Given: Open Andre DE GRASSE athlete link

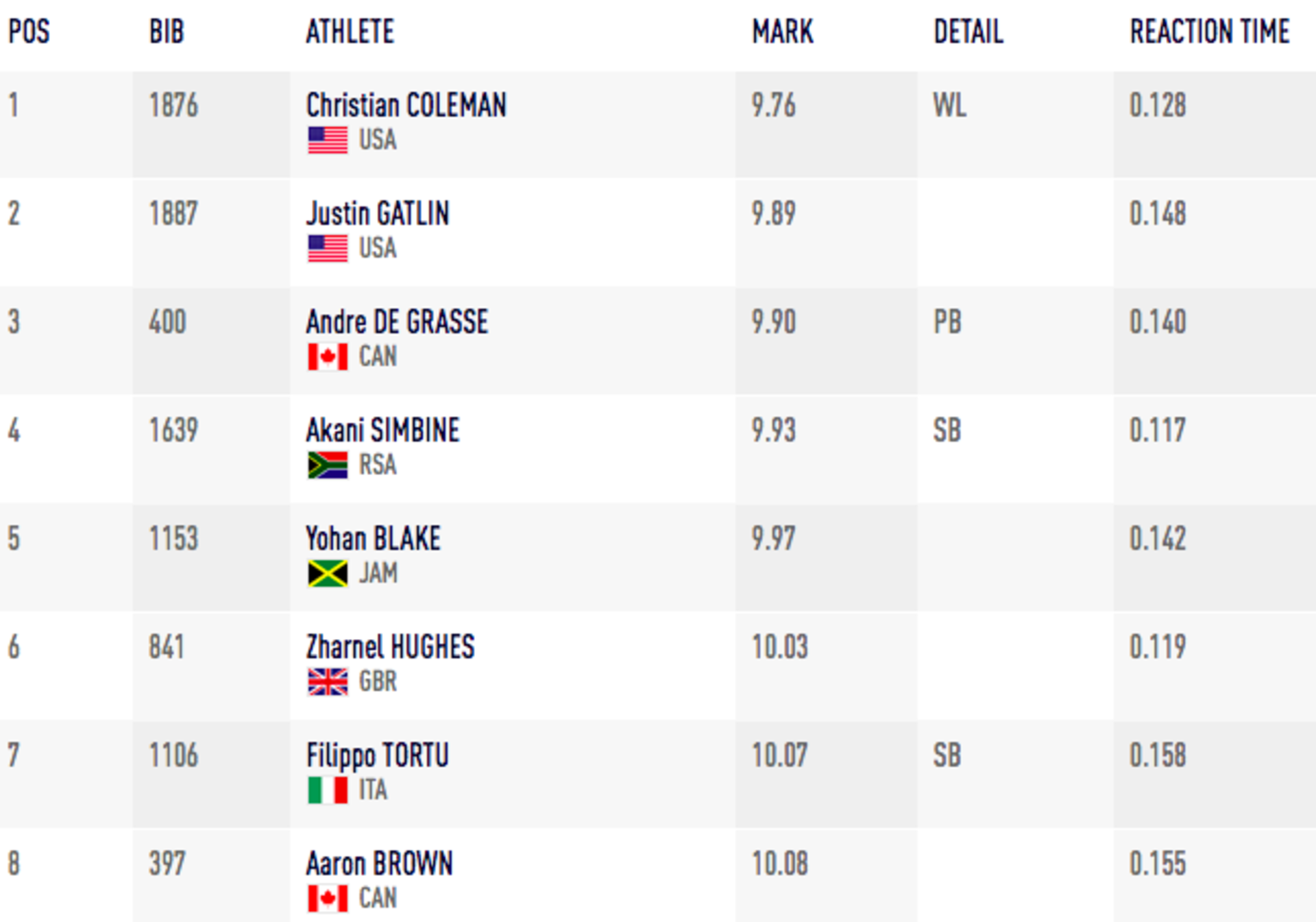Looking at the screenshot, I should [397, 322].
